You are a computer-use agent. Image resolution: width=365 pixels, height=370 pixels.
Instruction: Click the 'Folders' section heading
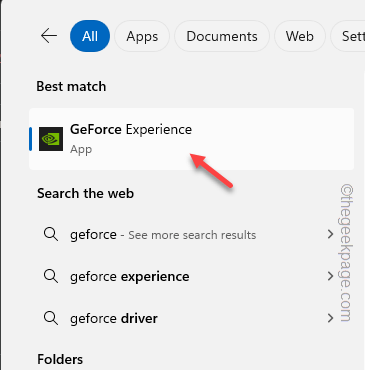pos(60,359)
